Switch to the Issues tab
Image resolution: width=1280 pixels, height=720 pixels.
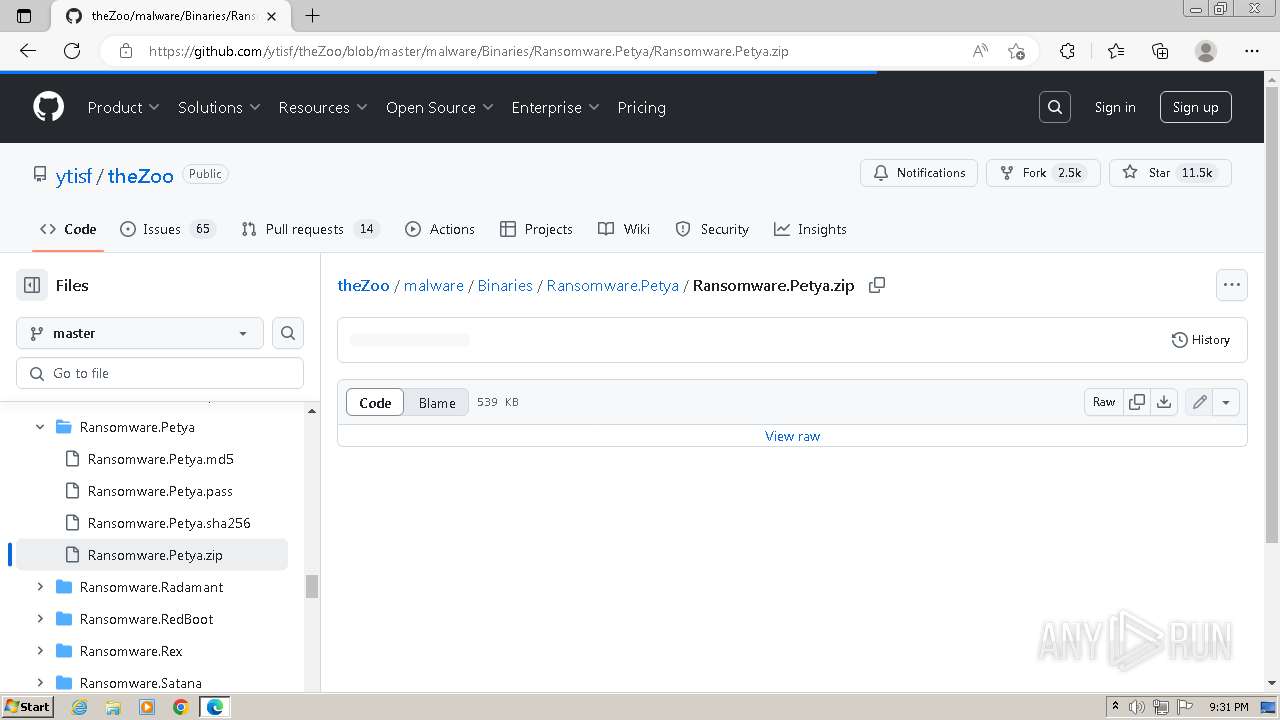[x=167, y=229]
